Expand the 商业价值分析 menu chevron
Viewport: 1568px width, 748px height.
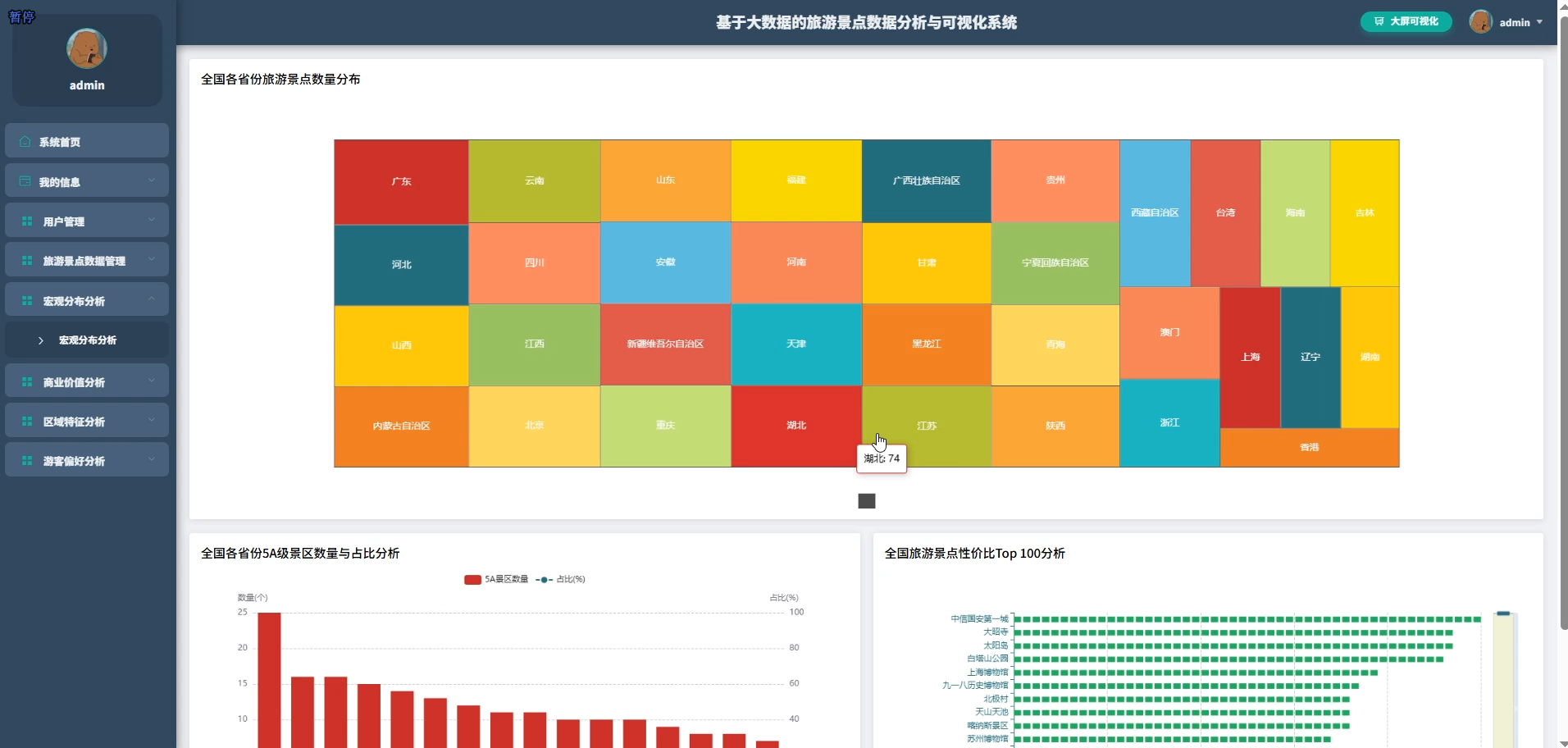pos(152,381)
